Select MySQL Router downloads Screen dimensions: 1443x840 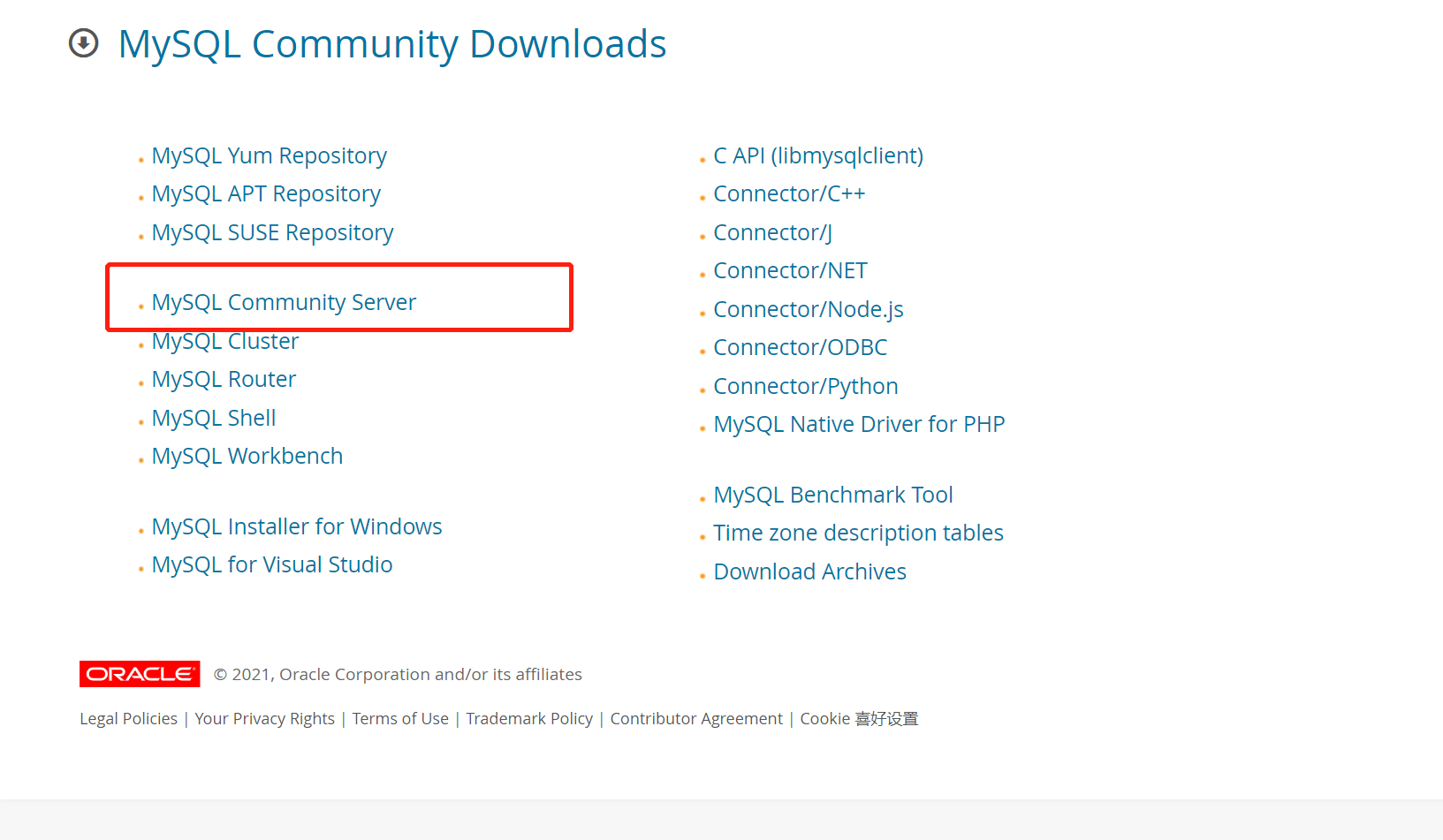[x=223, y=378]
